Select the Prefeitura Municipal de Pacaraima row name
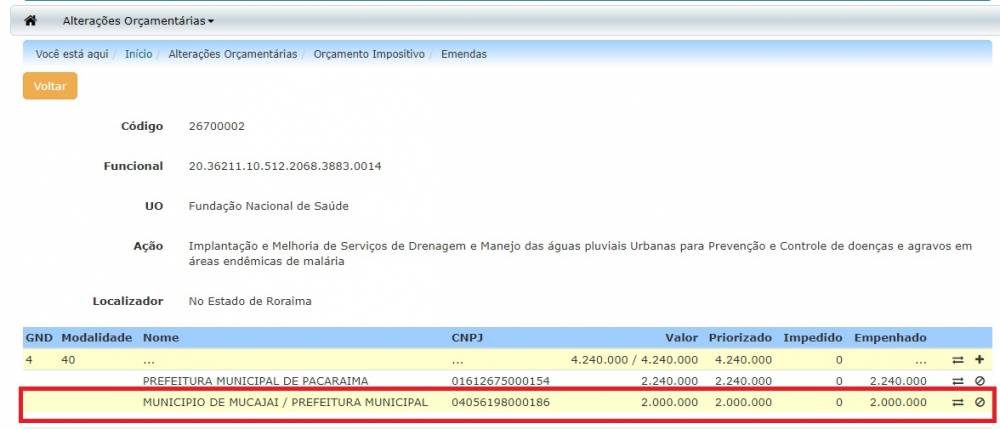This screenshot has height=429, width=1000. tap(256, 381)
